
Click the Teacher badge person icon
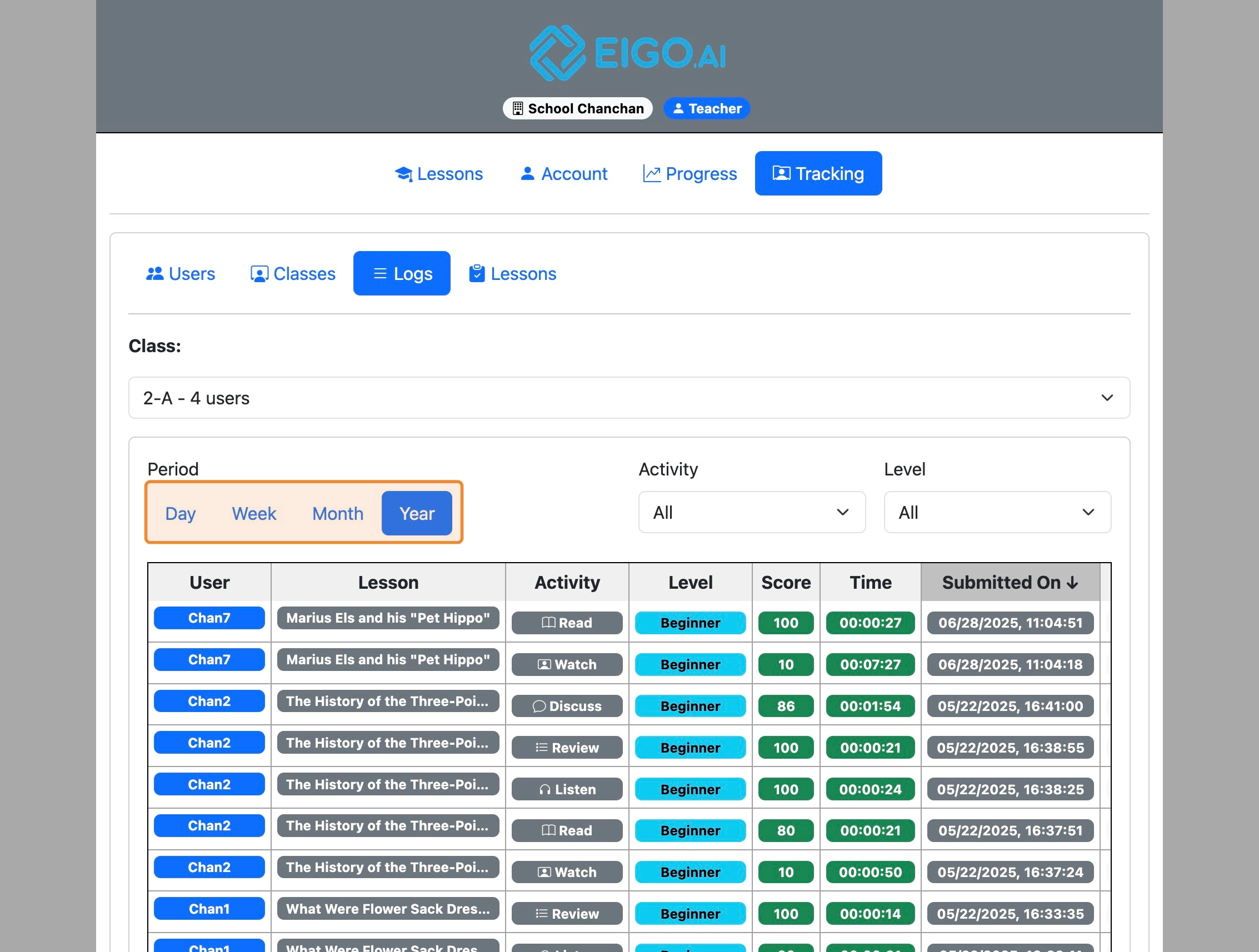tap(678, 109)
